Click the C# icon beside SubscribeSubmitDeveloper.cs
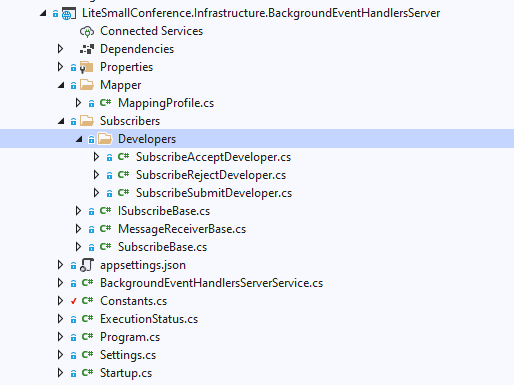 coord(123,193)
